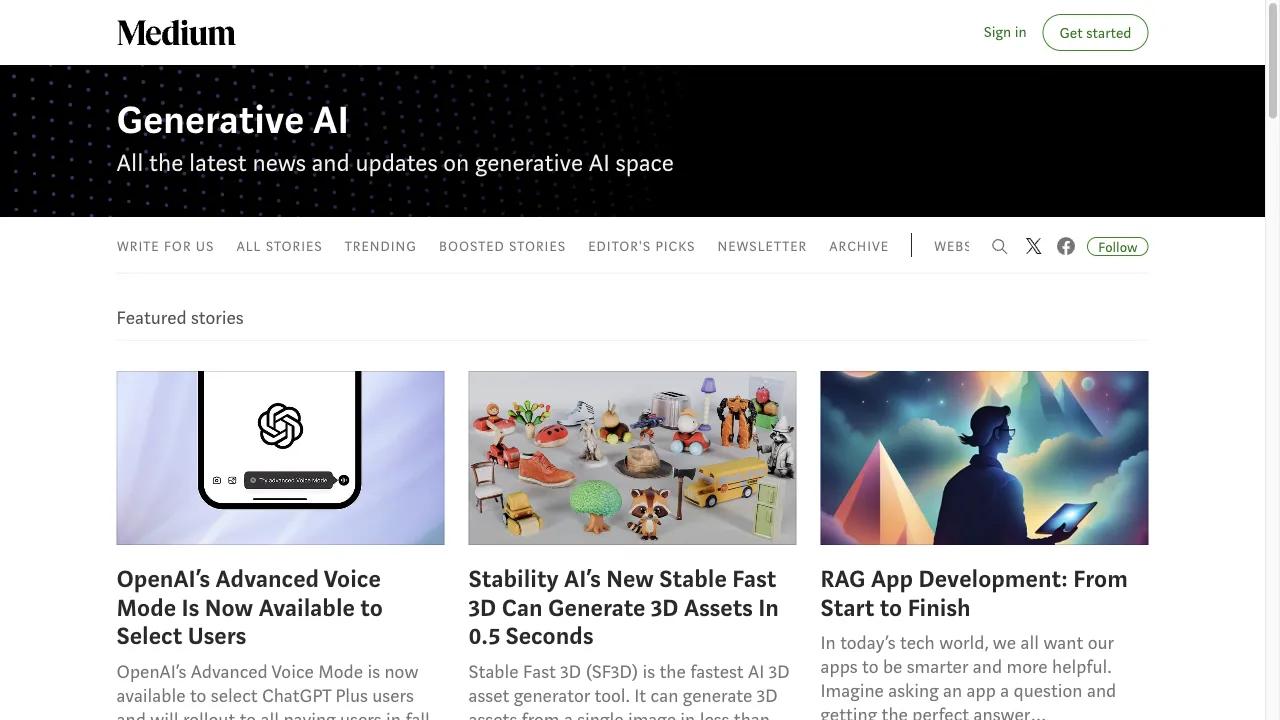This screenshot has height=720, width=1280.
Task: Click the tagline 'All the latest news and updates'
Action: tap(395, 163)
